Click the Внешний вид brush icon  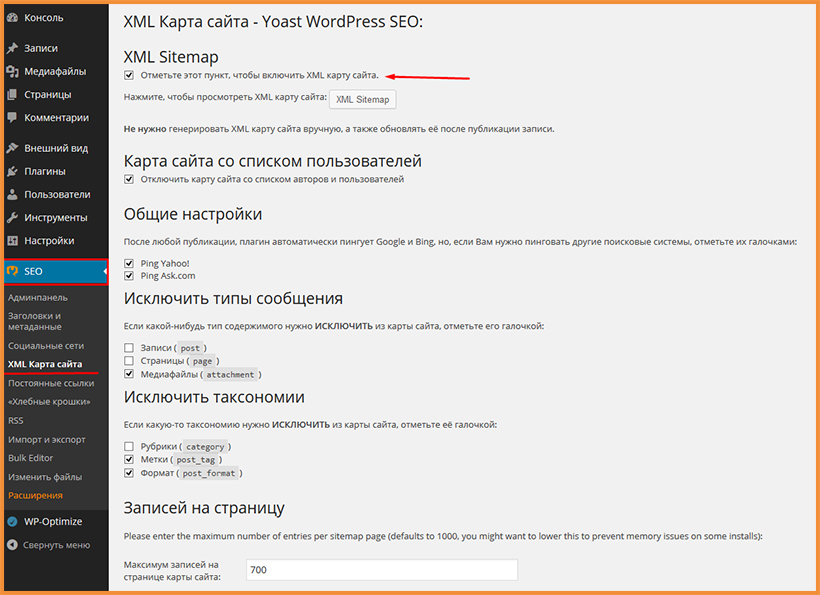point(13,148)
